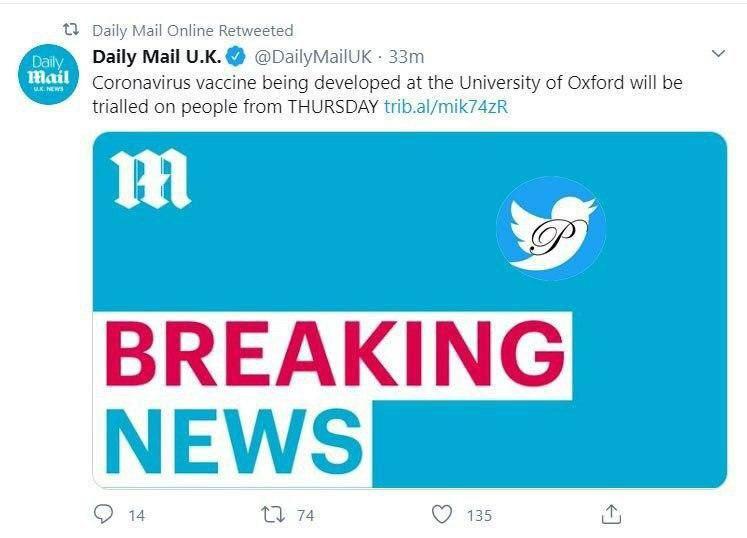Click the small retweeted arrow icon at top
747x538 pixels.
[x=71, y=30]
